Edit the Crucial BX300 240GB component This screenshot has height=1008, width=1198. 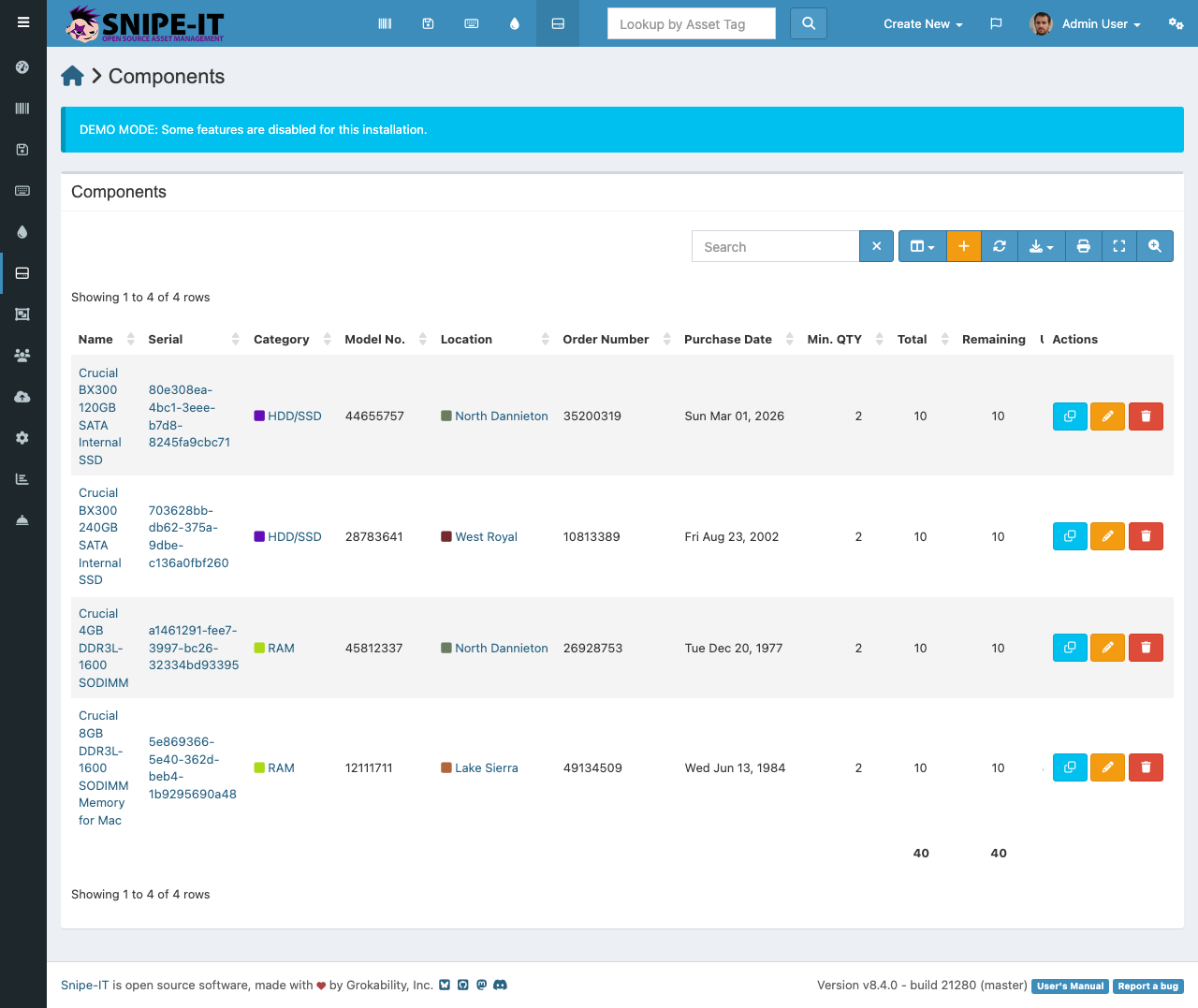[1107, 536]
